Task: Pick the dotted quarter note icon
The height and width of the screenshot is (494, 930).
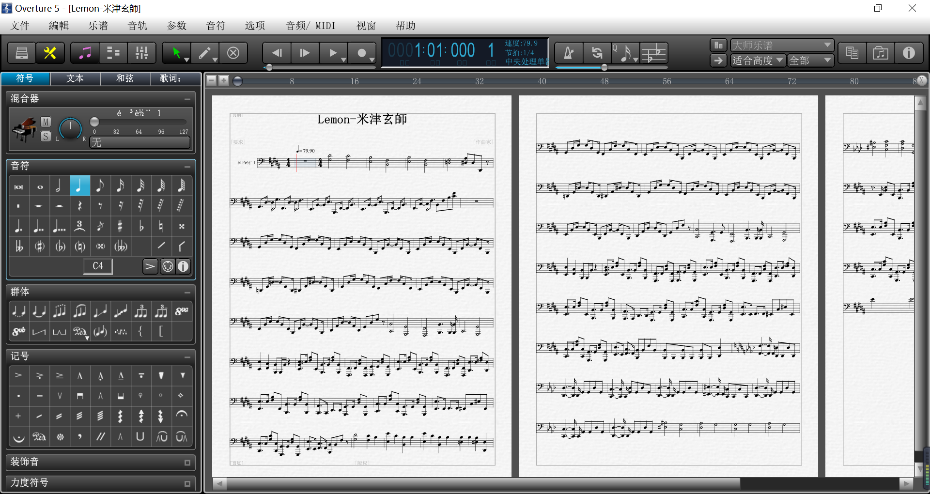Action: 19,226
